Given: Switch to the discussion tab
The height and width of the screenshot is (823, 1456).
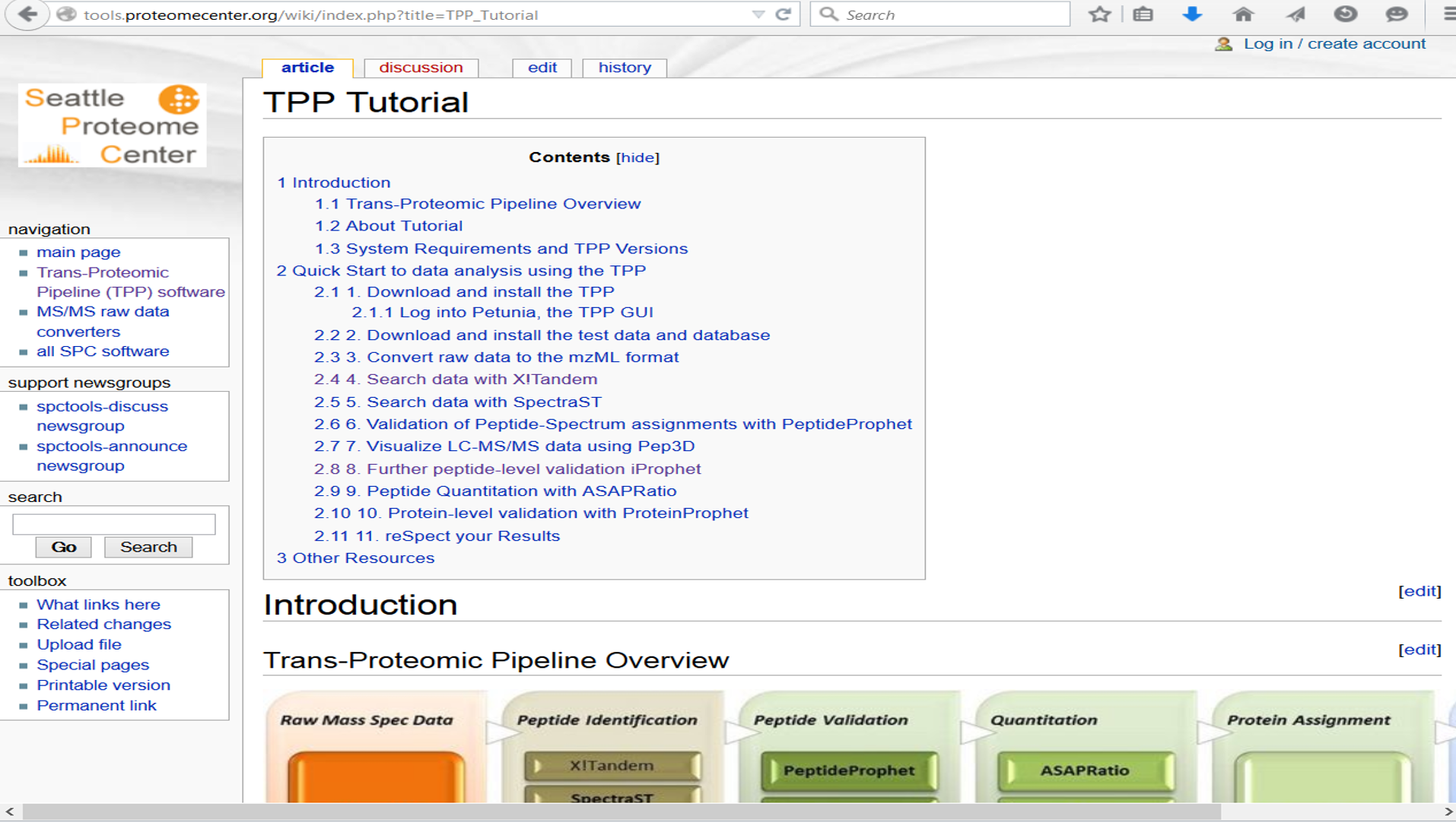Looking at the screenshot, I should 421,68.
